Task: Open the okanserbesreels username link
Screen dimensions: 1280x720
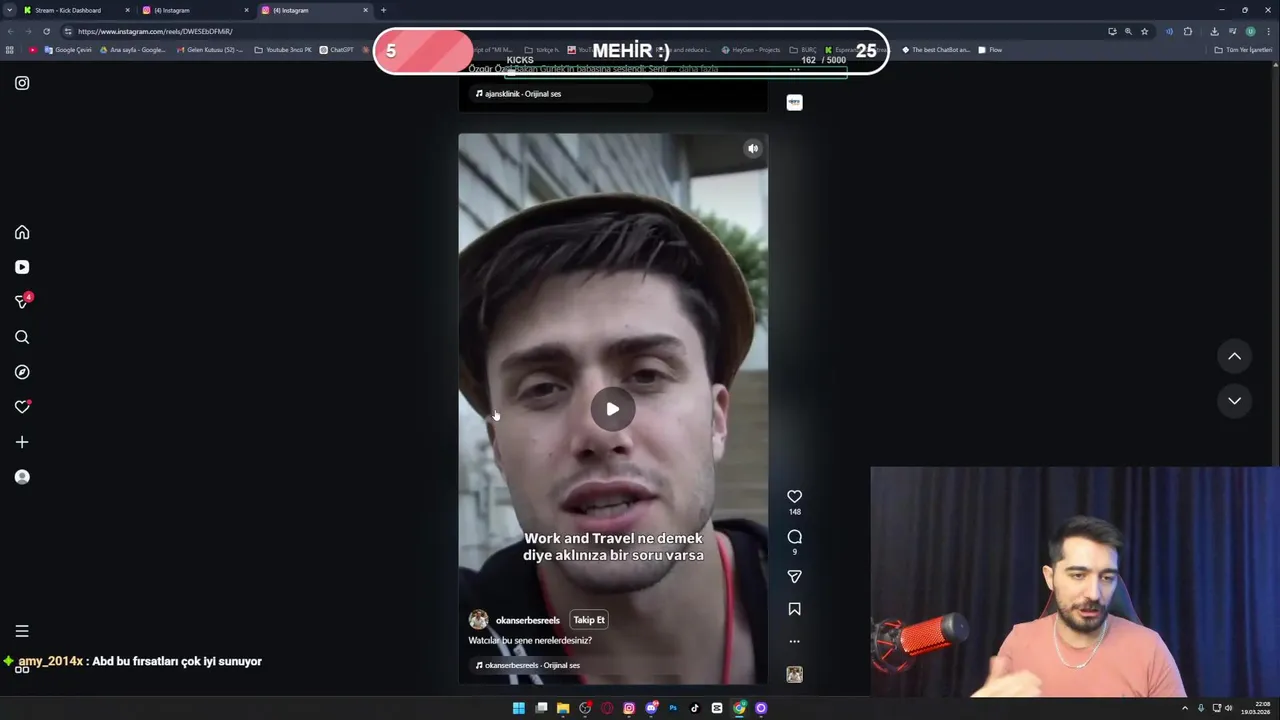Action: pyautogui.click(x=528, y=620)
